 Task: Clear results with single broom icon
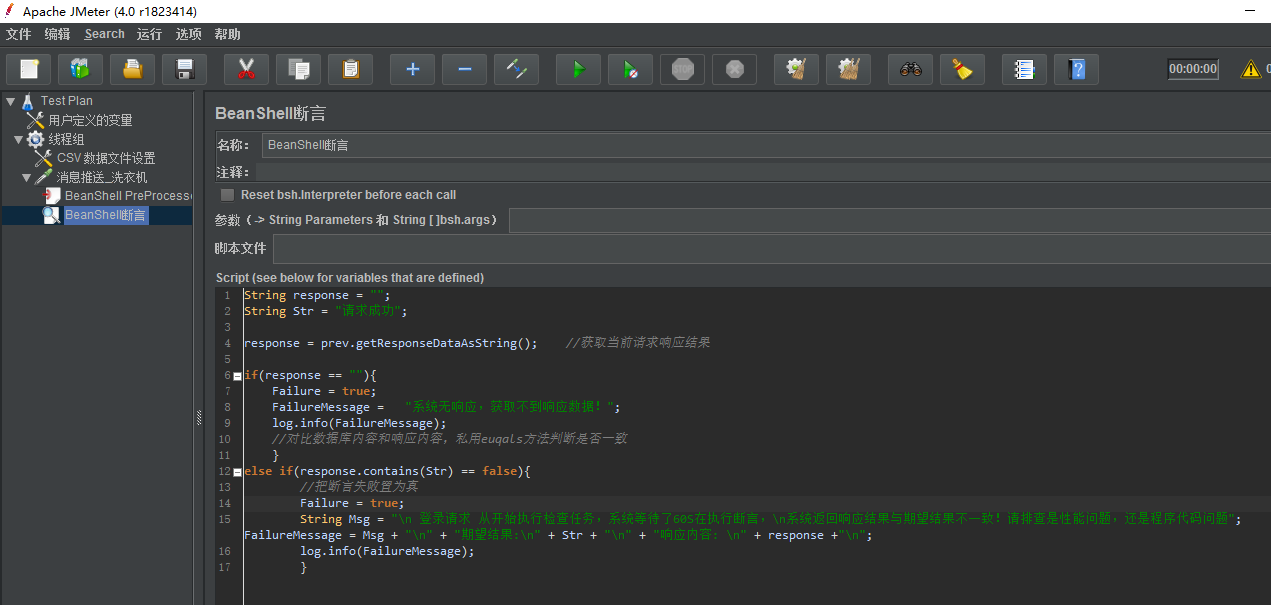[x=796, y=69]
